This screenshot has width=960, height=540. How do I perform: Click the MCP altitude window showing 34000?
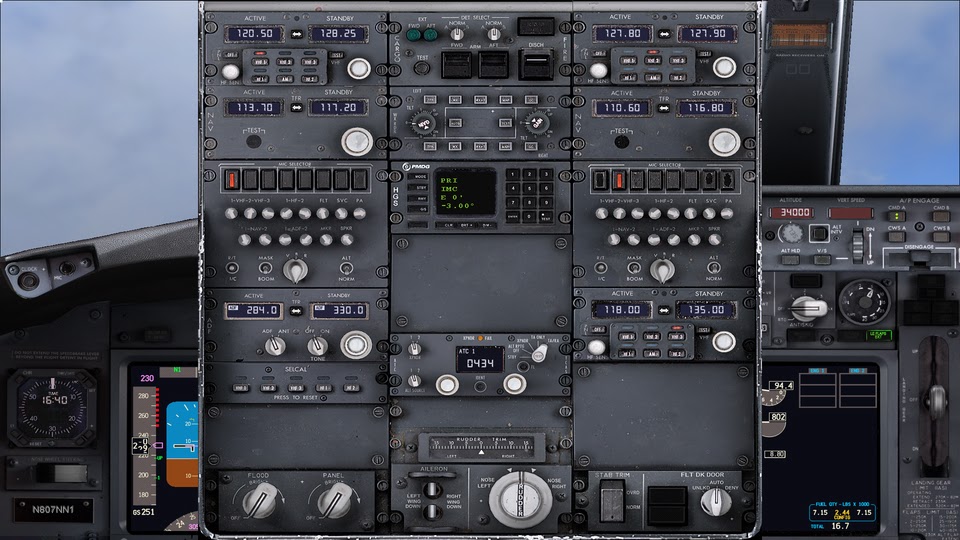point(792,212)
